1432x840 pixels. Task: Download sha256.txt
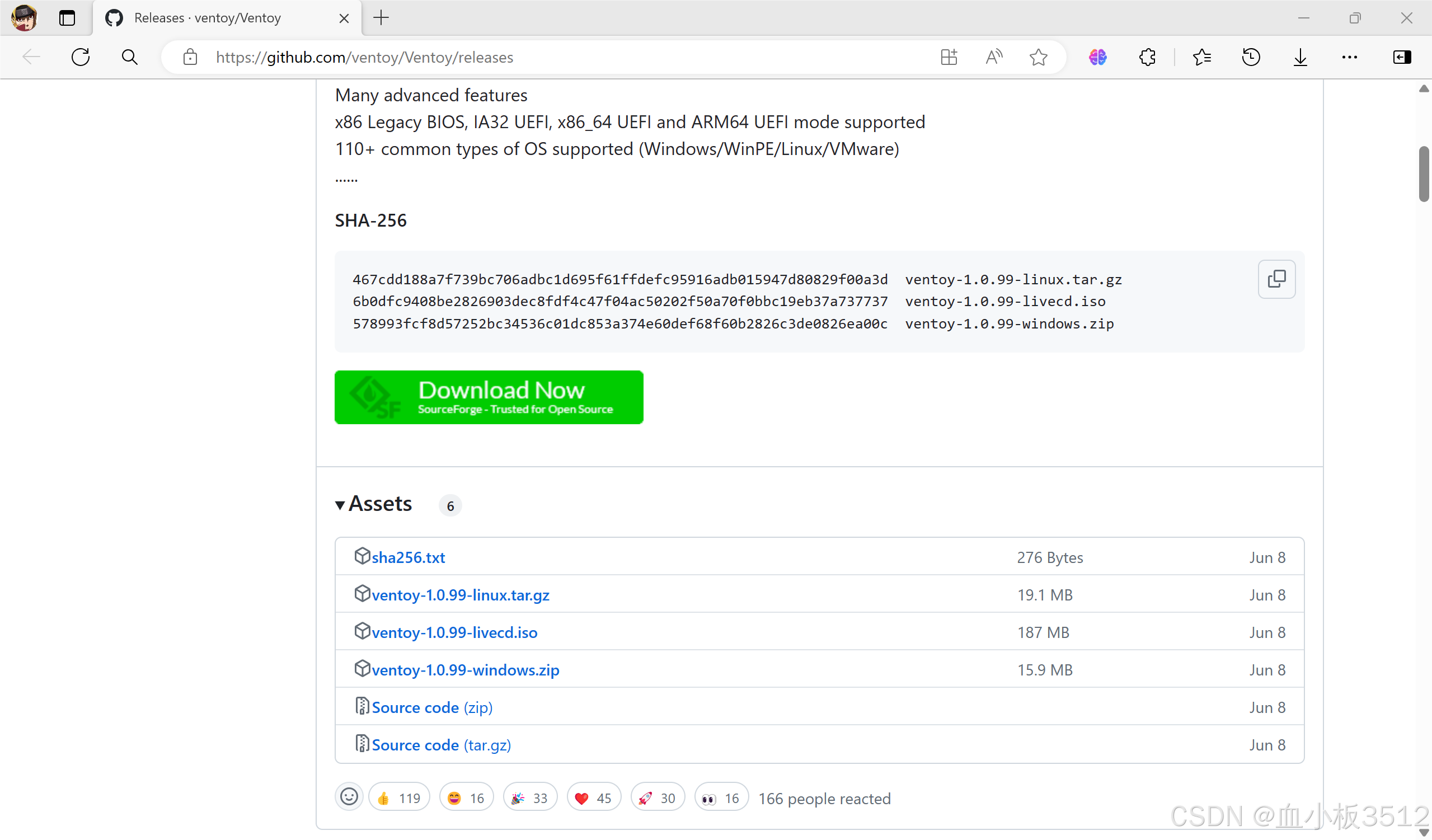point(408,557)
